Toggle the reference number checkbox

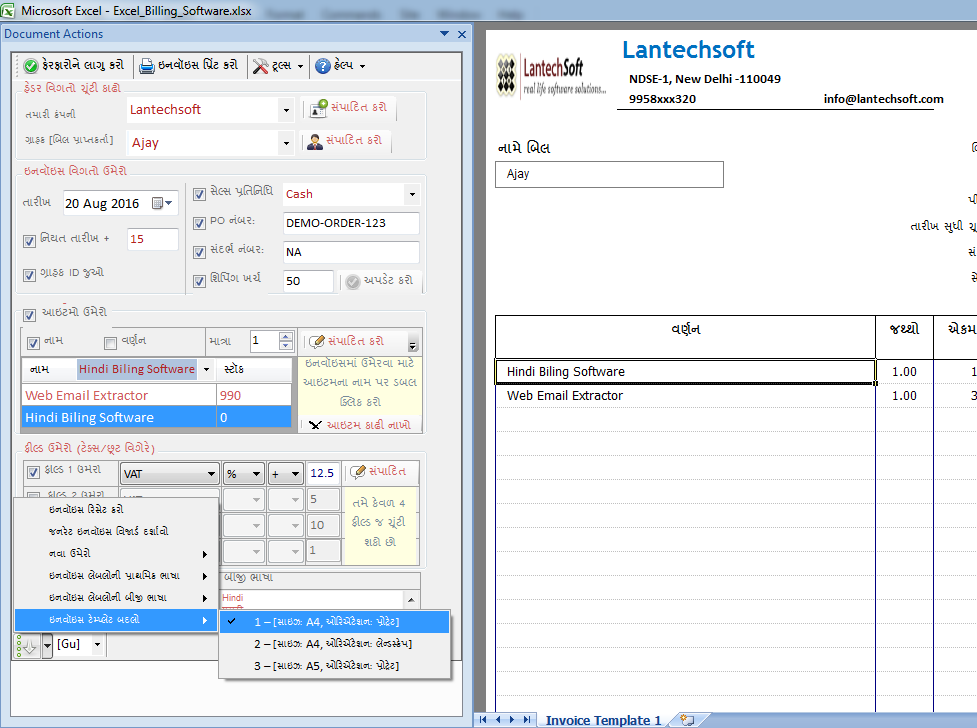(x=199, y=252)
